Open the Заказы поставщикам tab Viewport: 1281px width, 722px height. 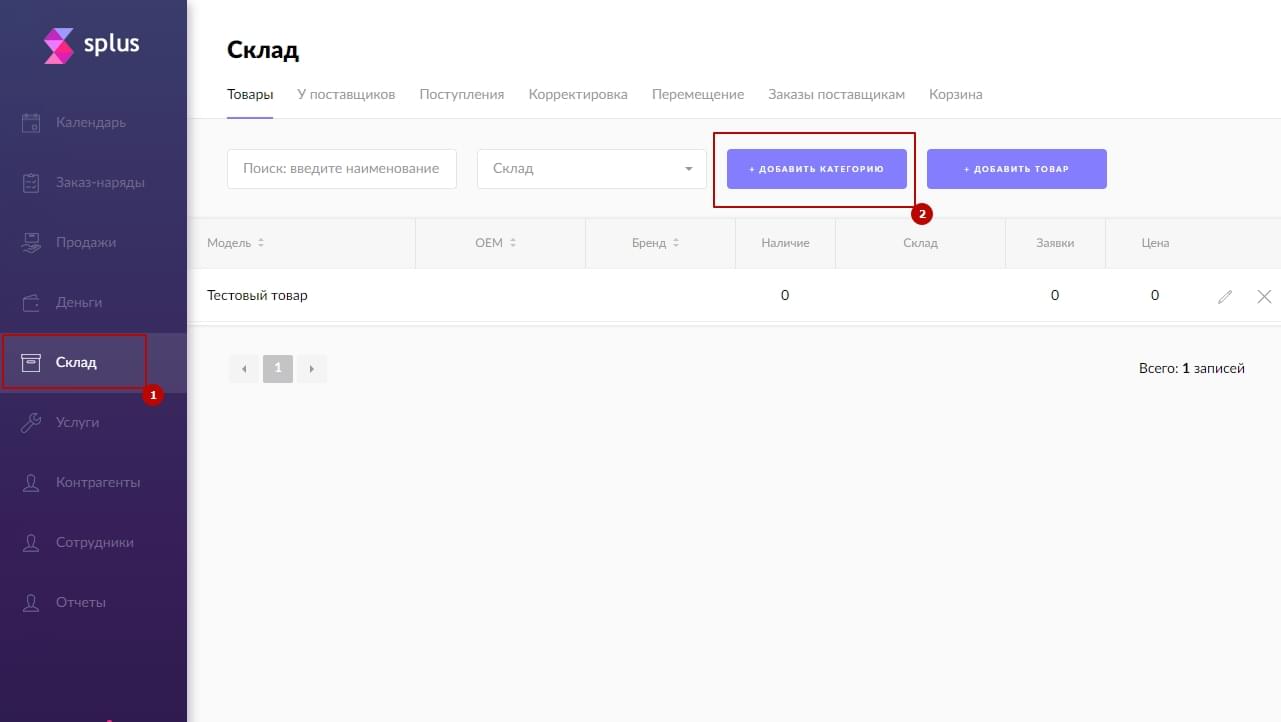(x=836, y=94)
